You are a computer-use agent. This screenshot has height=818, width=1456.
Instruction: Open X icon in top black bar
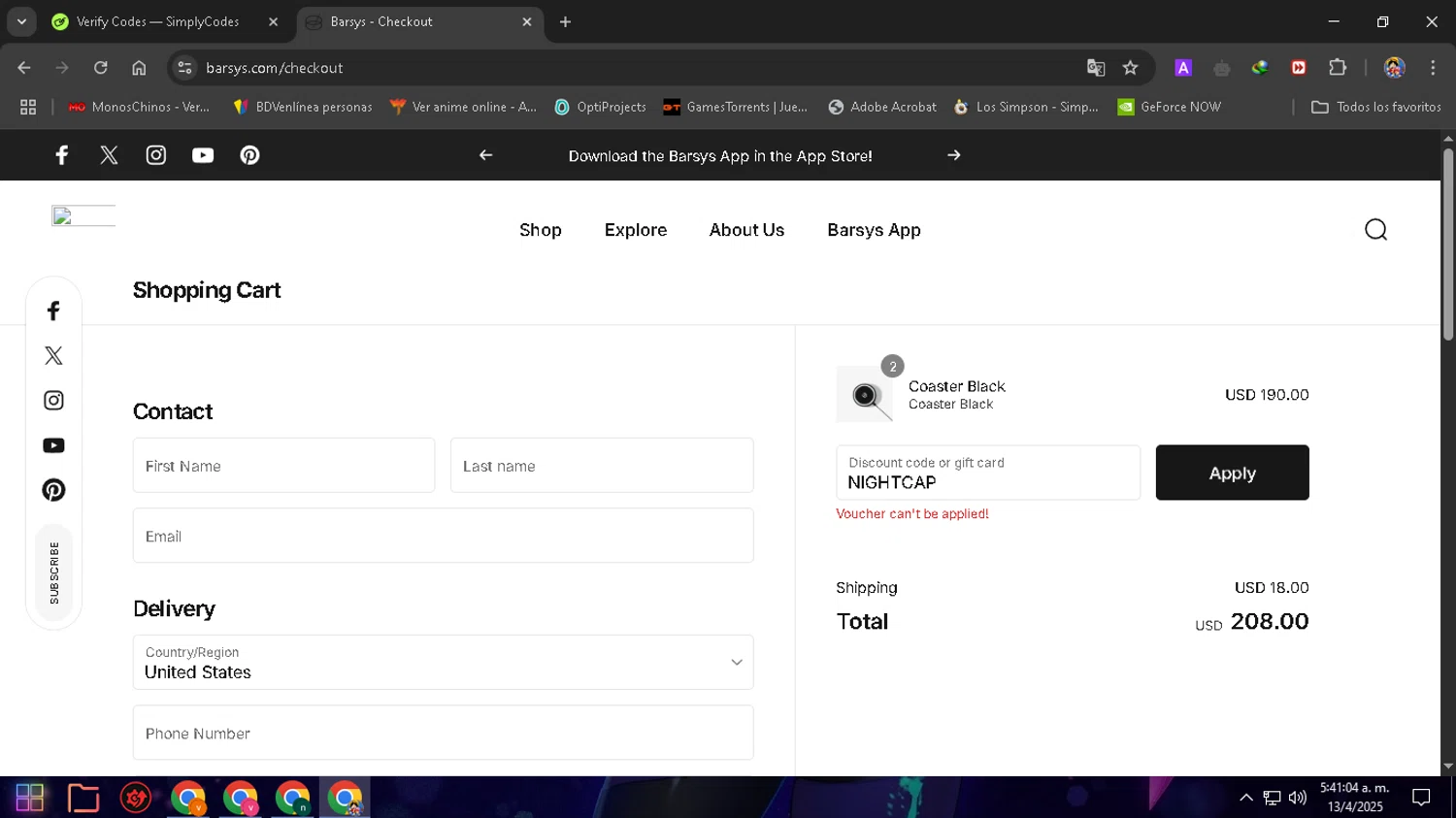point(109,155)
